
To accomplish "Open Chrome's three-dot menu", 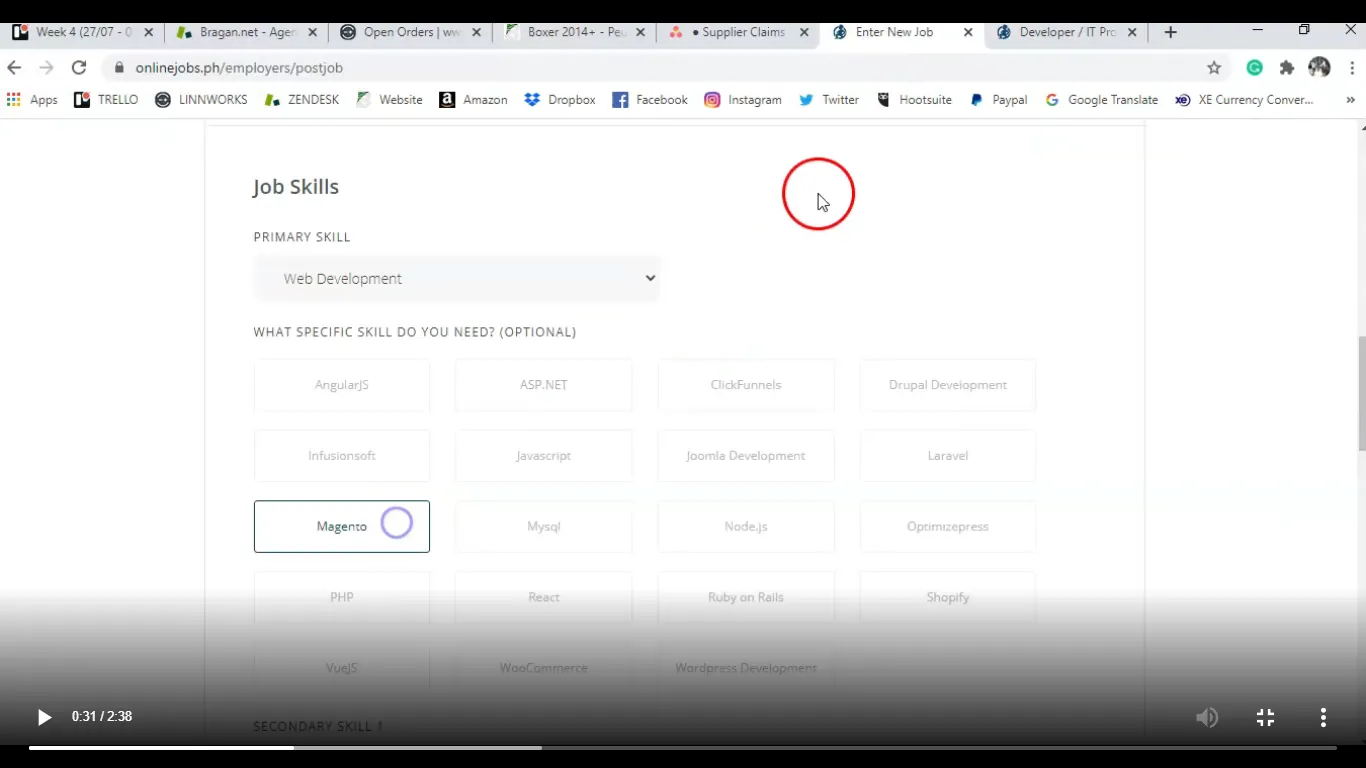I will pos(1352,68).
